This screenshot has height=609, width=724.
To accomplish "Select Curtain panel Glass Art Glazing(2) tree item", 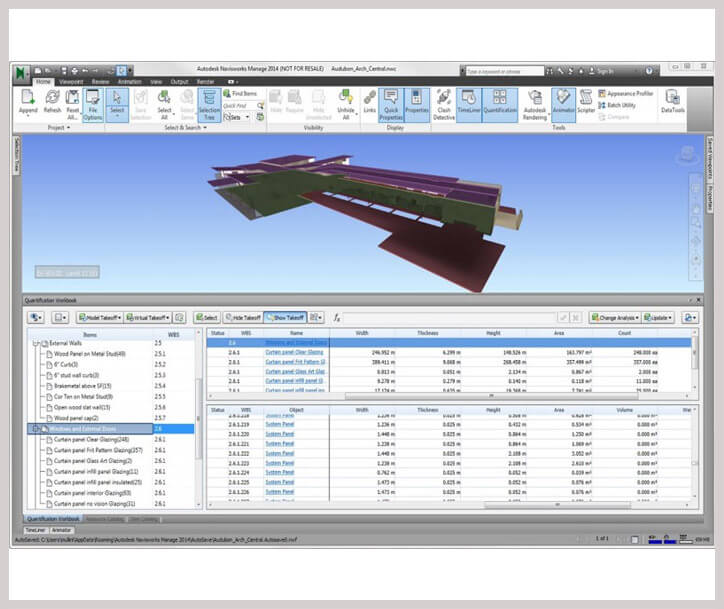I will 93,461.
